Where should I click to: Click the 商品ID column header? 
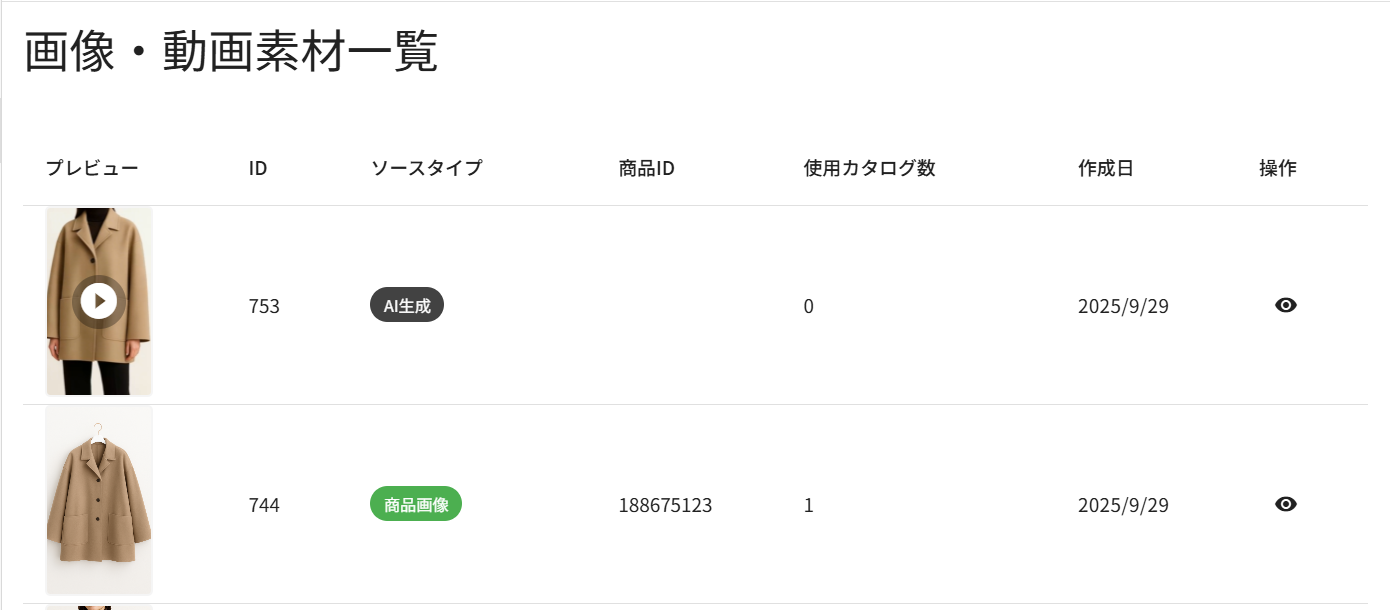(x=647, y=168)
